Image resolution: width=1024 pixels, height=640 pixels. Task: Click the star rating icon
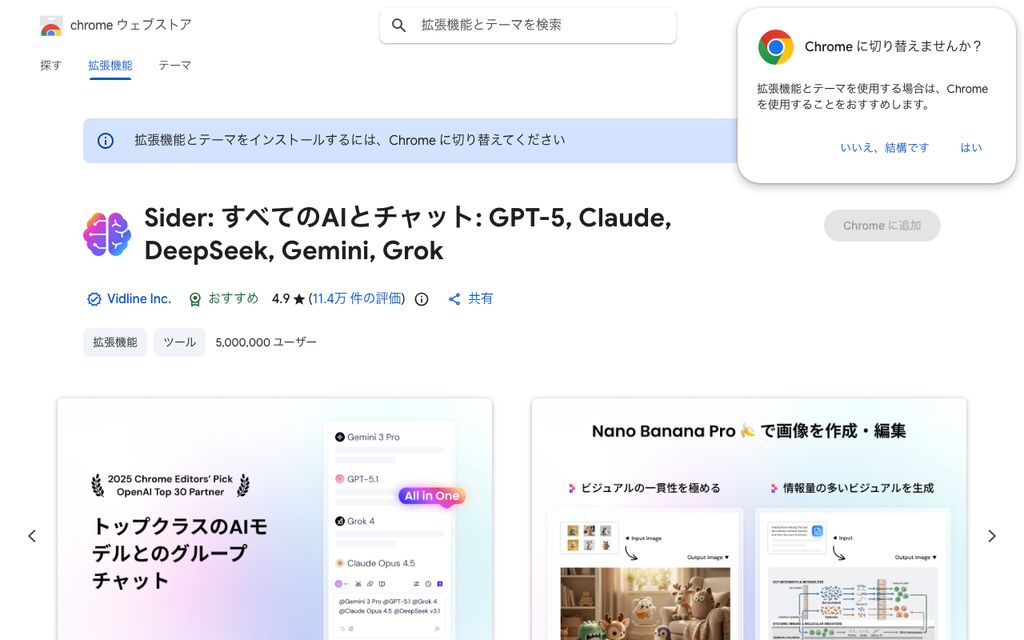(299, 299)
